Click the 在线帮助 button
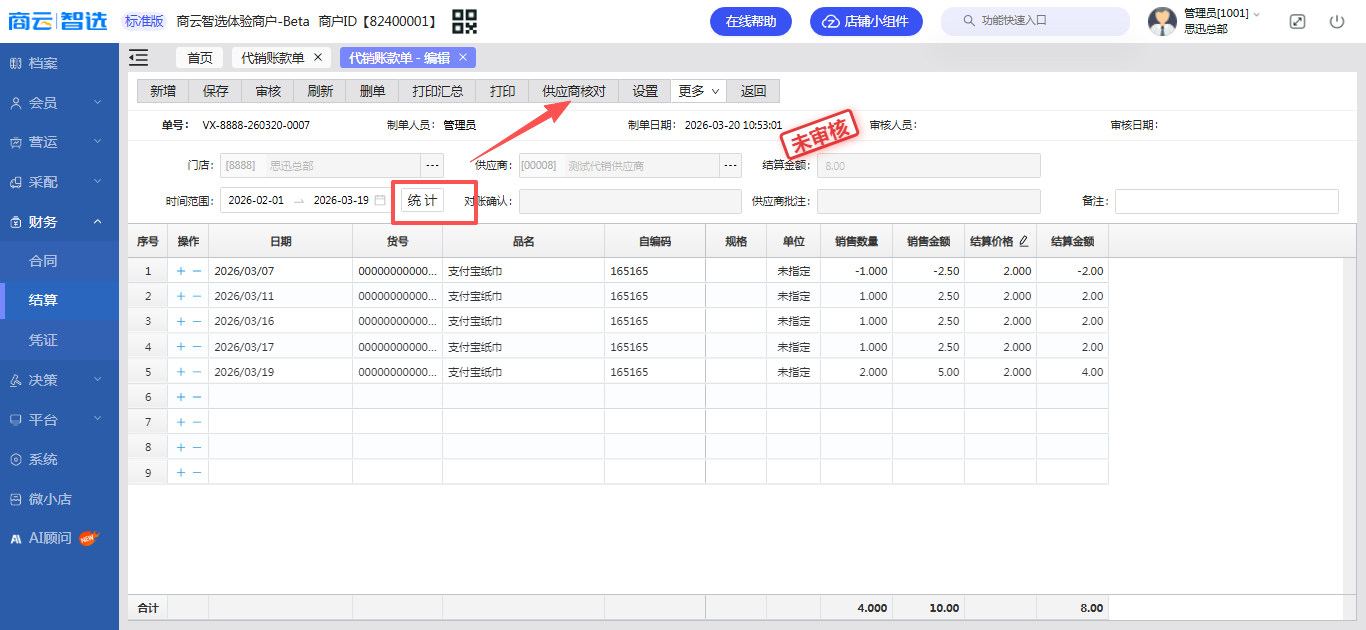The image size is (1366, 630). point(751,21)
